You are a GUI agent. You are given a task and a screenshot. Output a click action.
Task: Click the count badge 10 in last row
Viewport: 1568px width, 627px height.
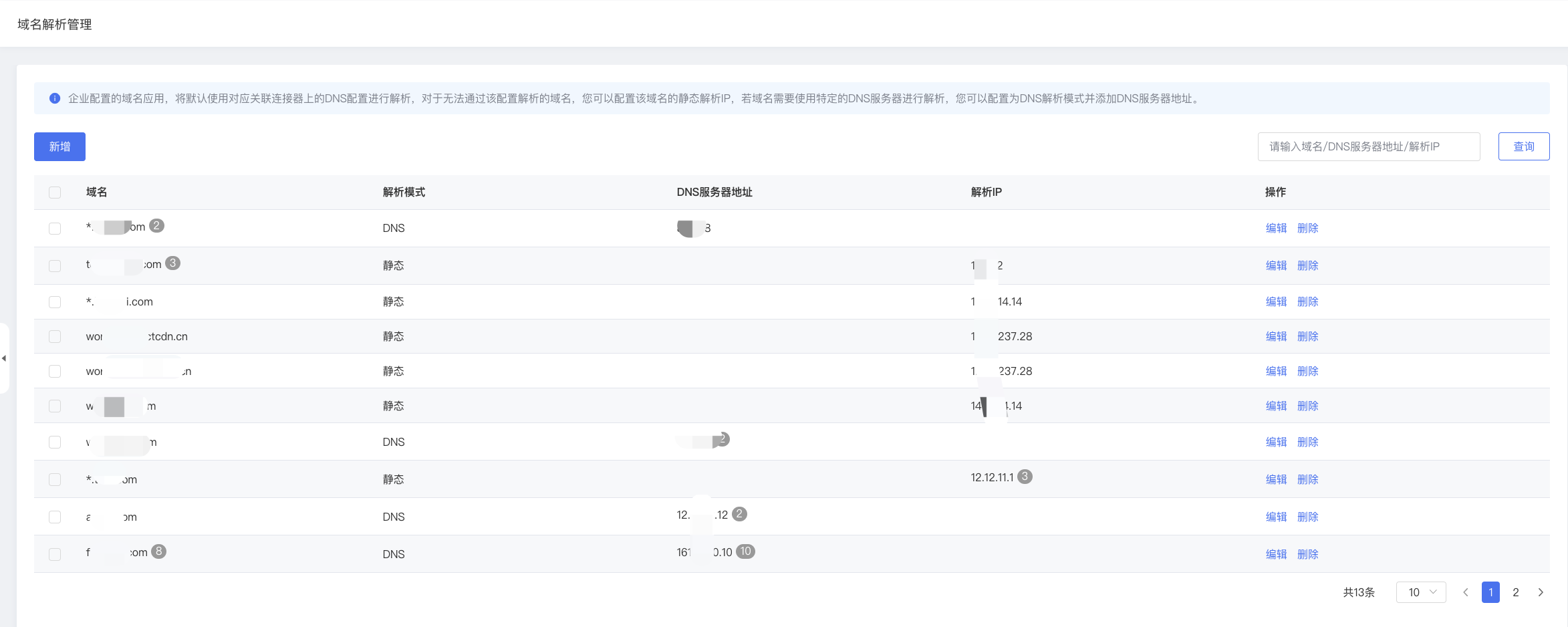click(x=745, y=551)
